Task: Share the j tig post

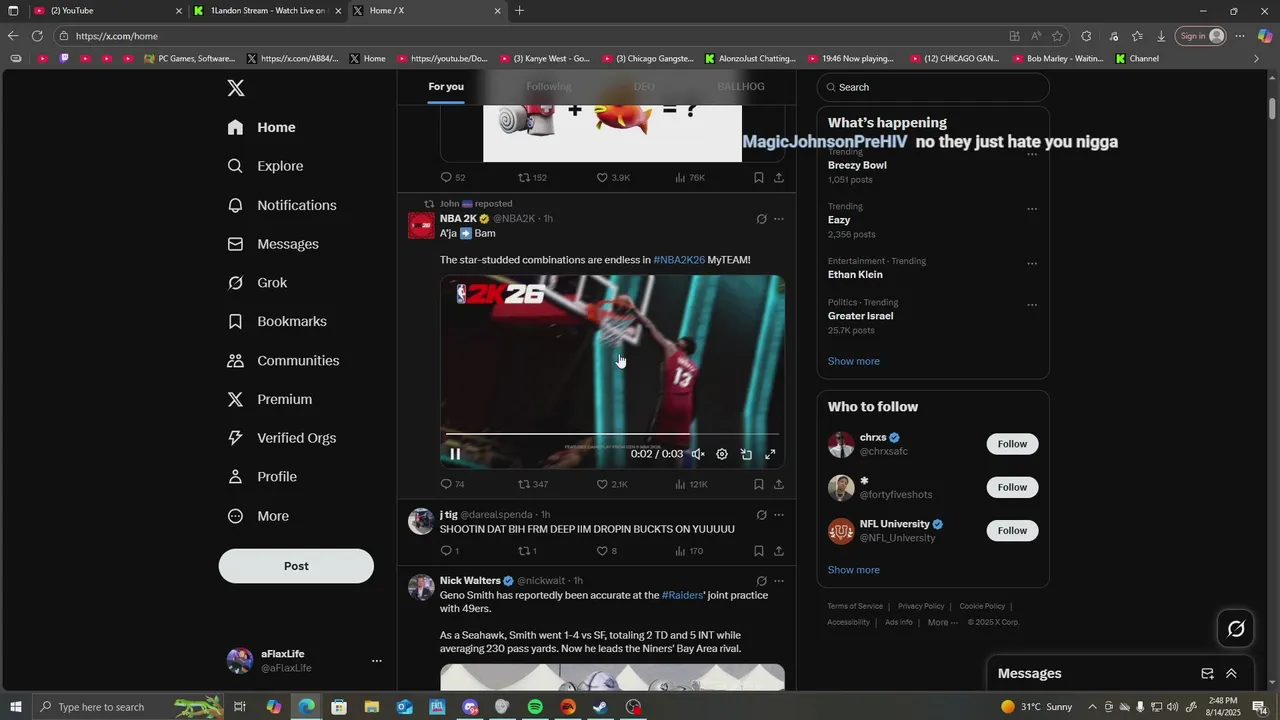Action: (779, 551)
